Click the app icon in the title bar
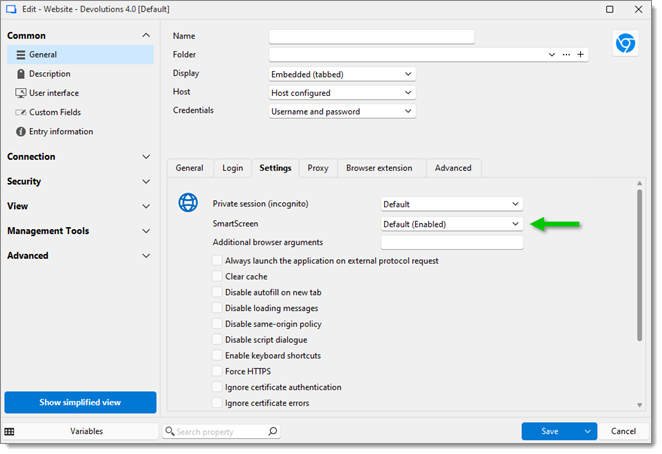 pyautogui.click(x=11, y=9)
